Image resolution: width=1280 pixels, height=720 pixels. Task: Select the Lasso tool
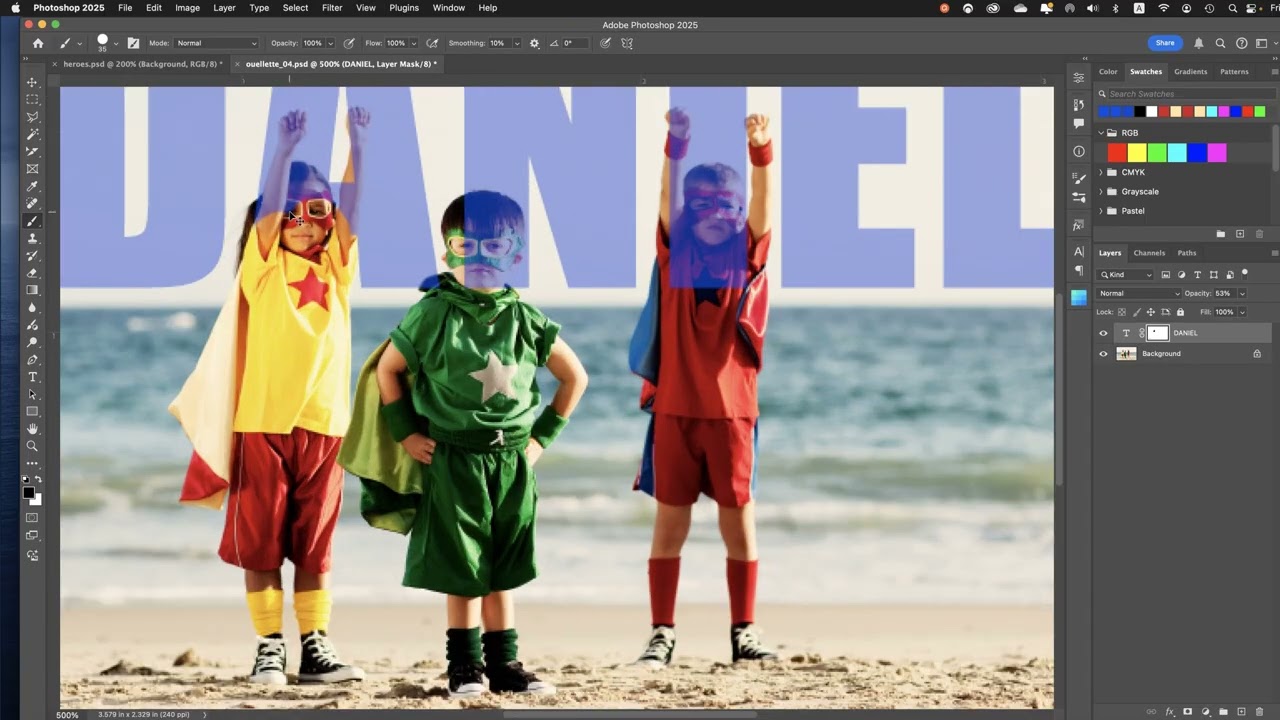pyautogui.click(x=32, y=117)
